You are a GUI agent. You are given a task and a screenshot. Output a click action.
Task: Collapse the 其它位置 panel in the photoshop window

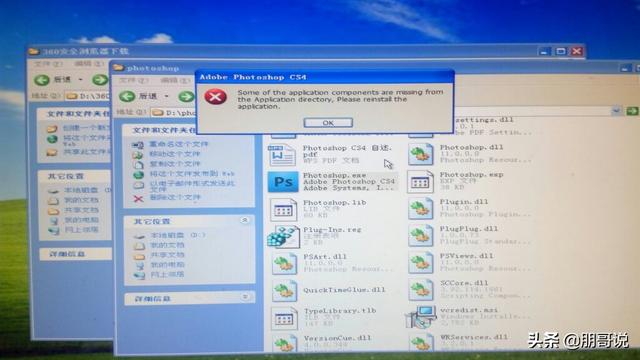(244, 220)
